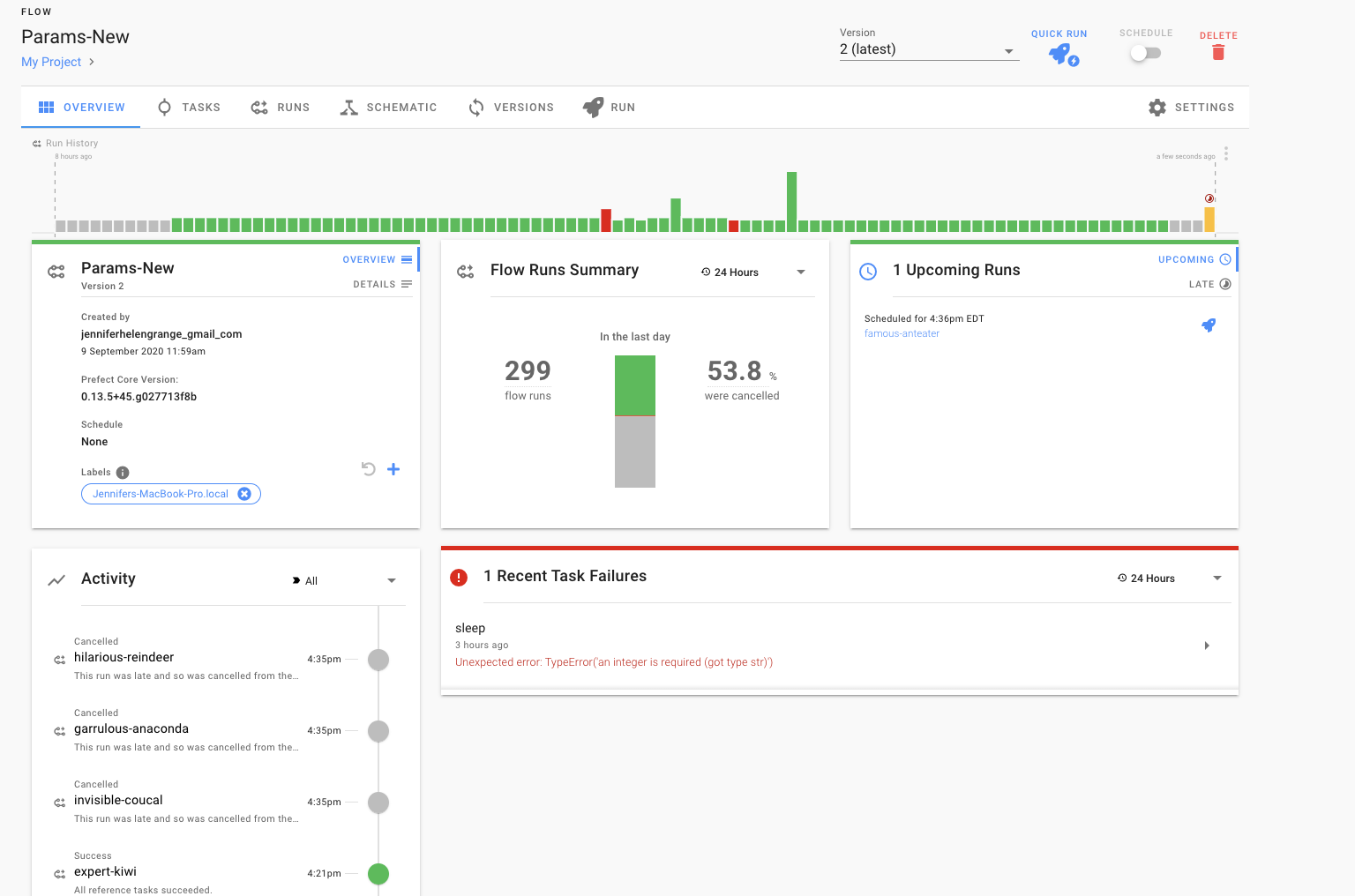Select the 299 flow runs count
This screenshot has width=1355, height=896.
(x=528, y=371)
